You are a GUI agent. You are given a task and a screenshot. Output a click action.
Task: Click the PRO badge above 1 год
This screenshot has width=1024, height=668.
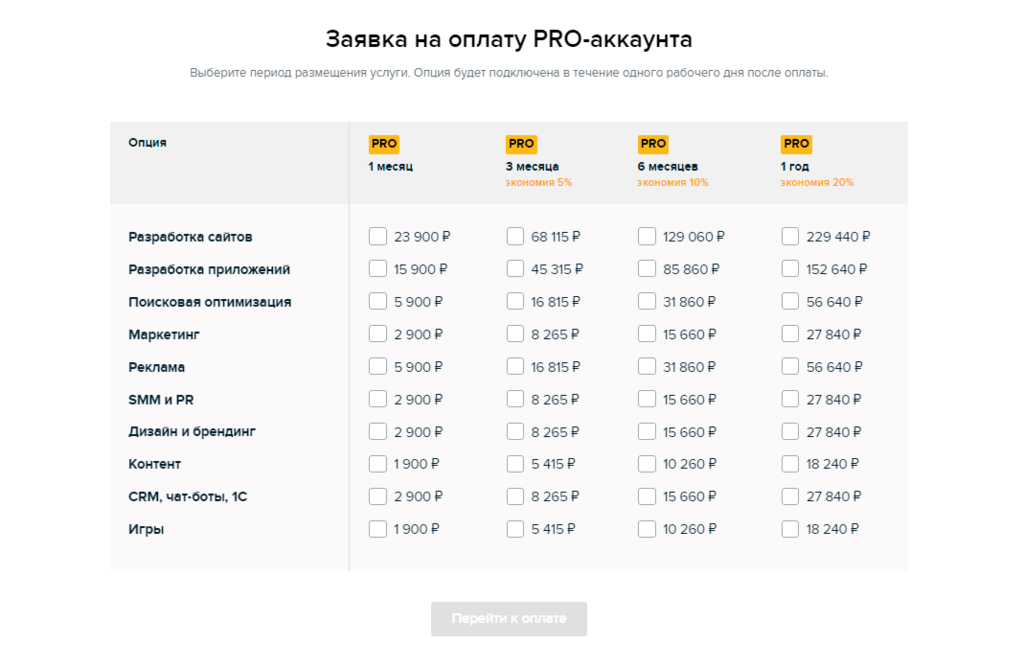pos(796,144)
